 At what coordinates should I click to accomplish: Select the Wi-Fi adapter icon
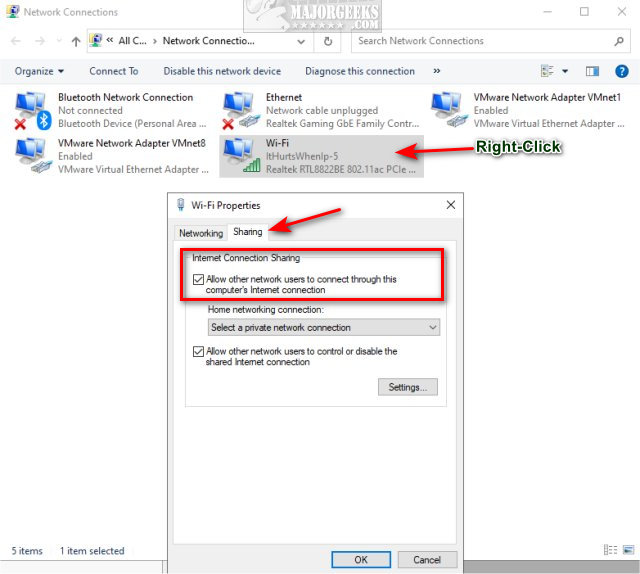(241, 156)
